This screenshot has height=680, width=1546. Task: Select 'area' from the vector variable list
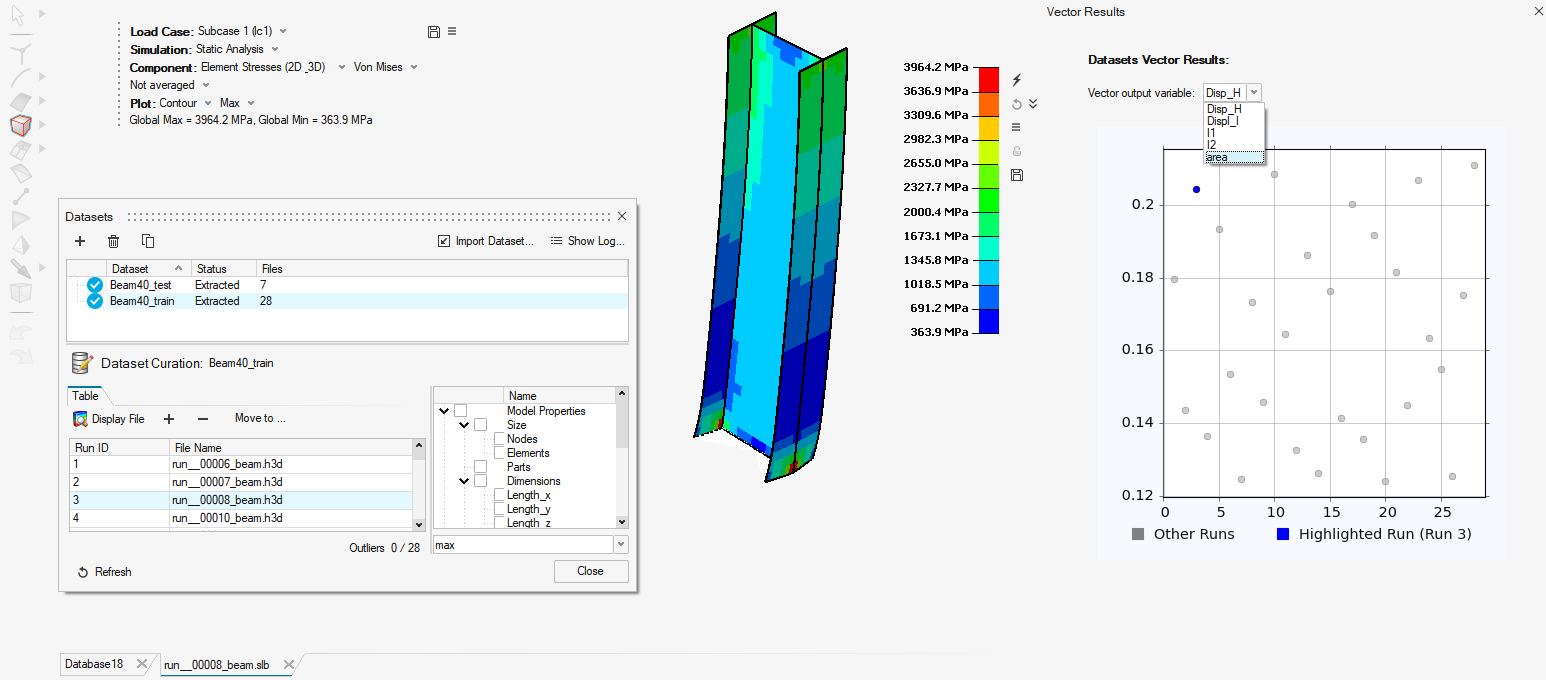pos(1218,157)
